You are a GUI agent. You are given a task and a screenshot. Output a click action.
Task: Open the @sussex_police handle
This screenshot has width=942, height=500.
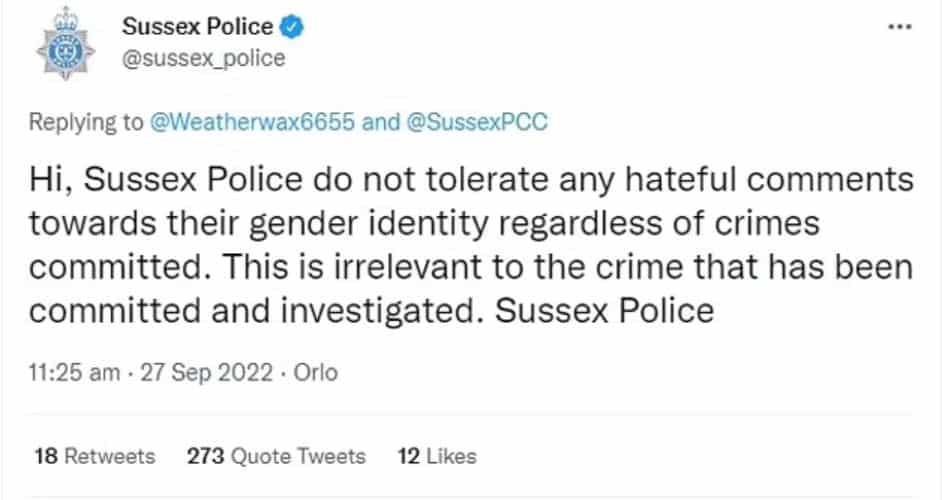pyautogui.click(x=204, y=59)
